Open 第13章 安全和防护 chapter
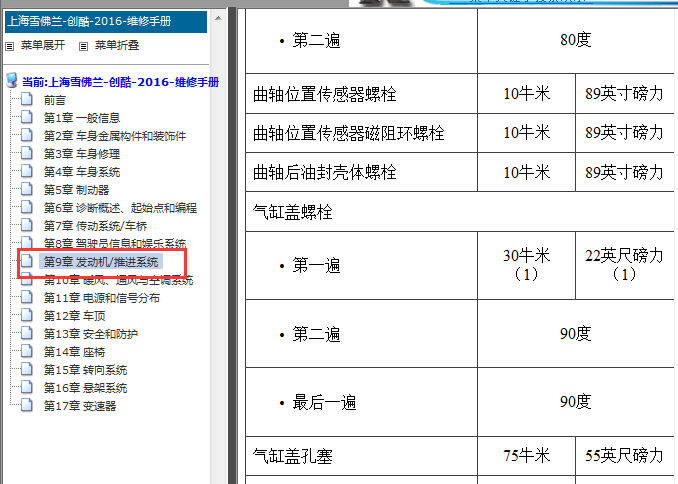The width and height of the screenshot is (678, 484). click(91, 334)
